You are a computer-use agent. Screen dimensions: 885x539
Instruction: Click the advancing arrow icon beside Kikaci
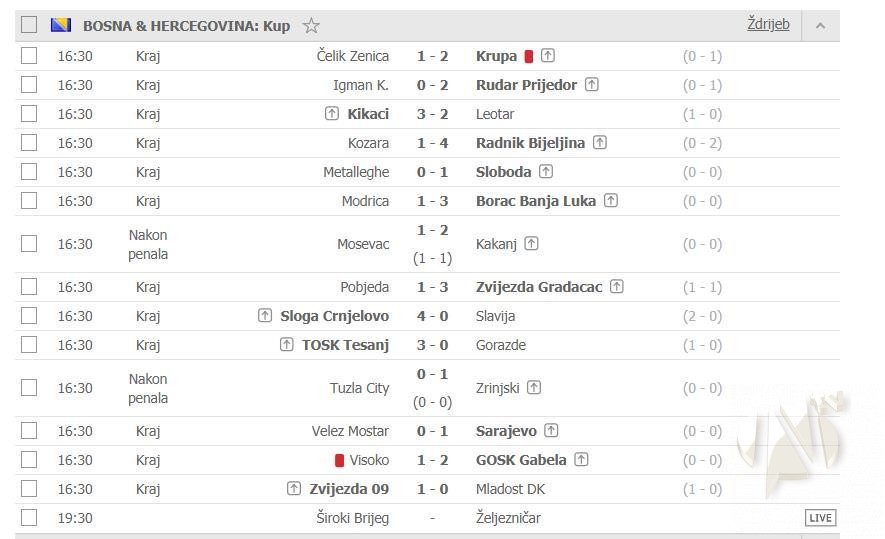(332, 114)
